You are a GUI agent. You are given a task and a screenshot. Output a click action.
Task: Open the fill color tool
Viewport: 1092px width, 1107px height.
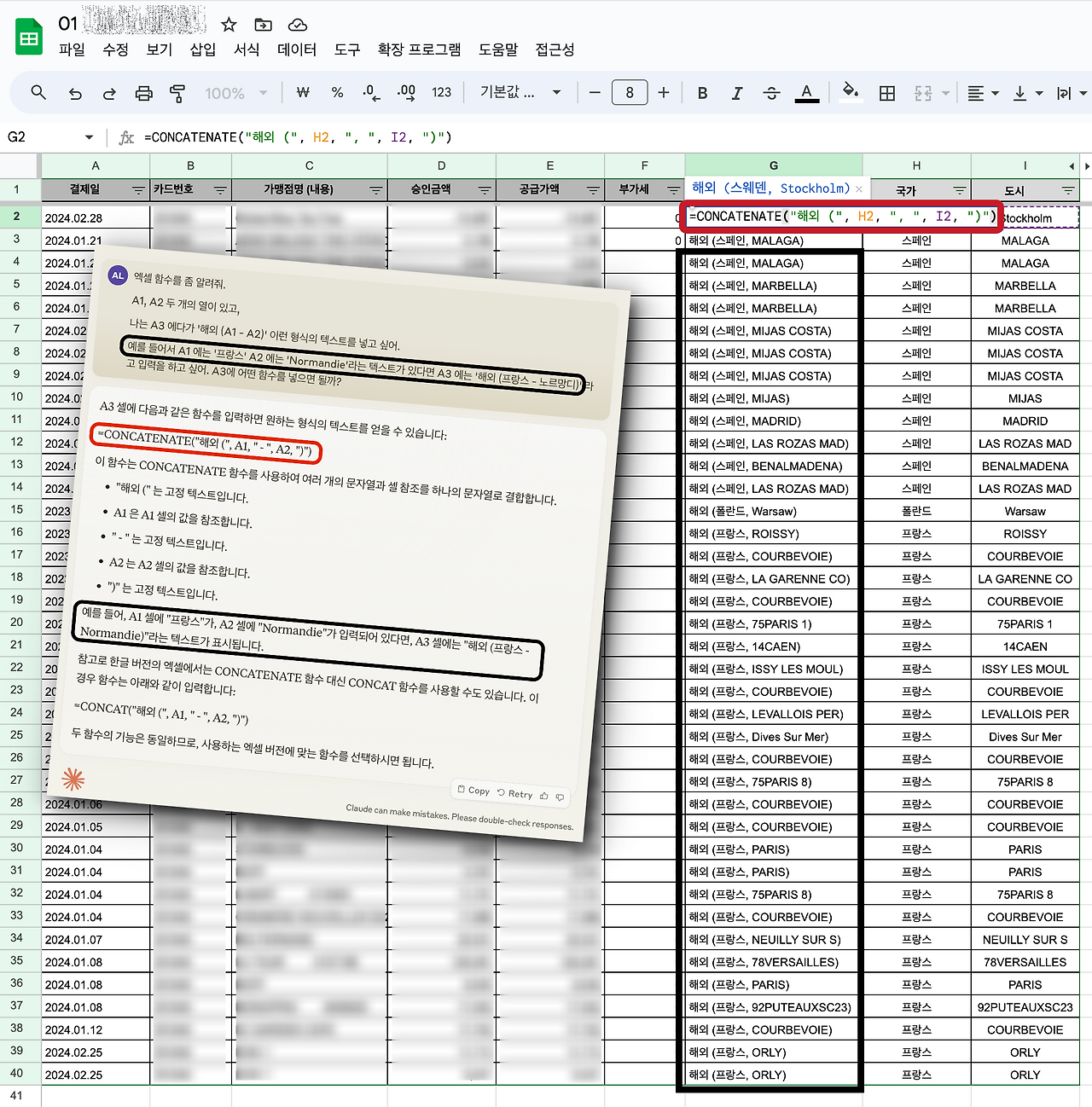coord(850,92)
